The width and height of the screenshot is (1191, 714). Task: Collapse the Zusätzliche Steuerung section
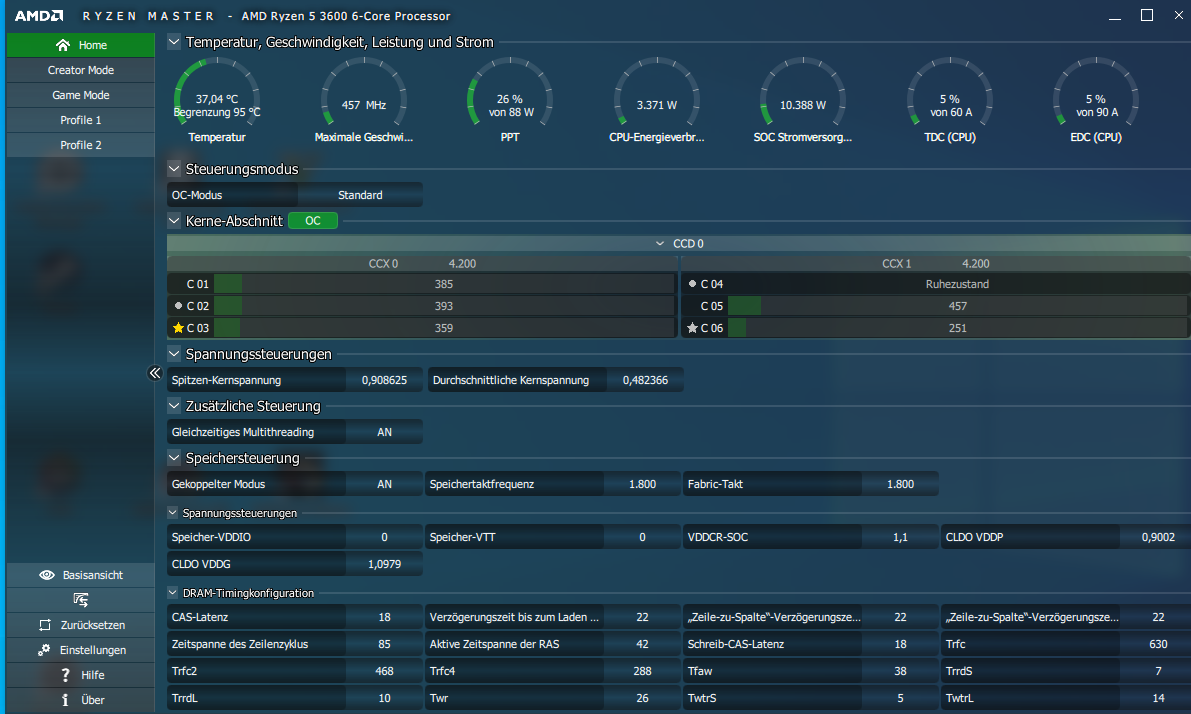[x=174, y=406]
